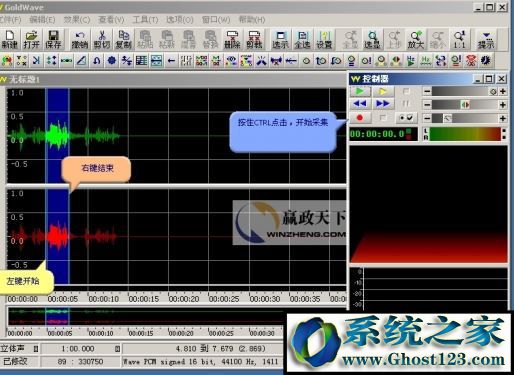Open the 文件(F) menu
This screenshot has width=514, height=375.
pos(10,20)
